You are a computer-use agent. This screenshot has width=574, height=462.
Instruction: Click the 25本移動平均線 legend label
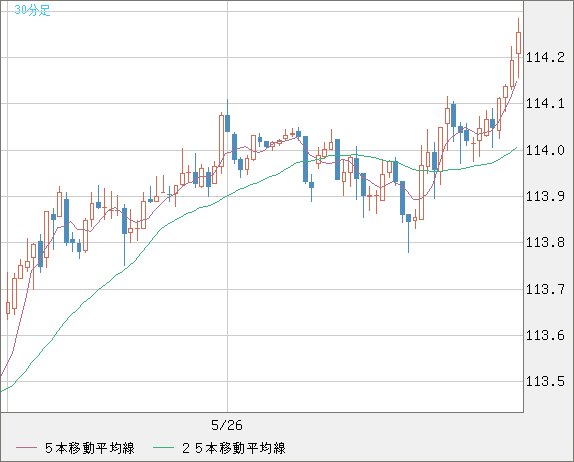234,448
